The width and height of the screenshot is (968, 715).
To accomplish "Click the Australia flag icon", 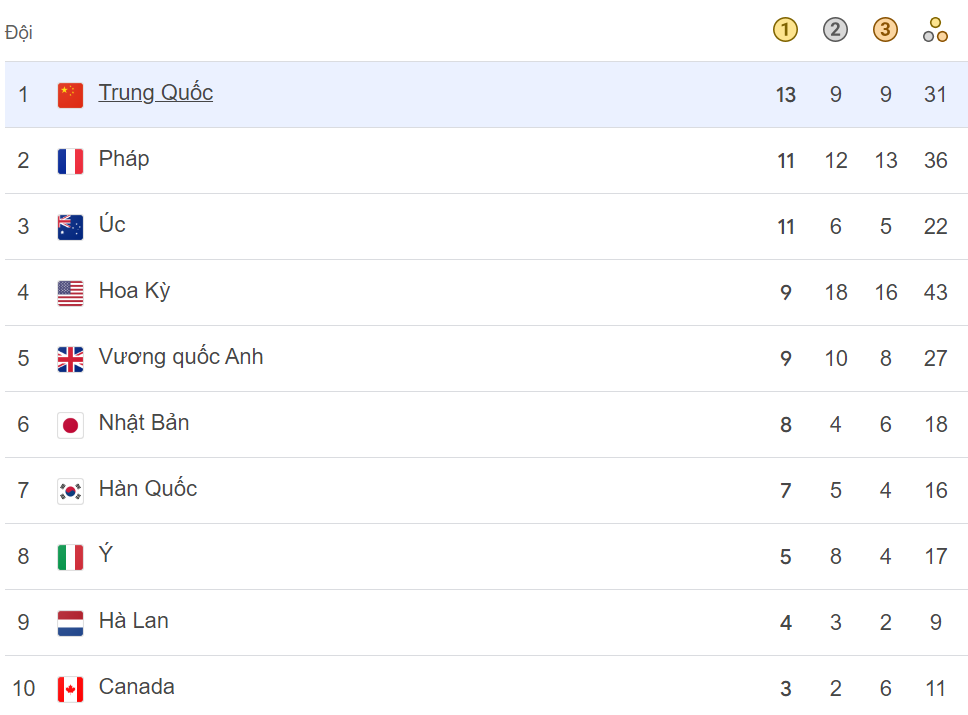I will [x=69, y=224].
